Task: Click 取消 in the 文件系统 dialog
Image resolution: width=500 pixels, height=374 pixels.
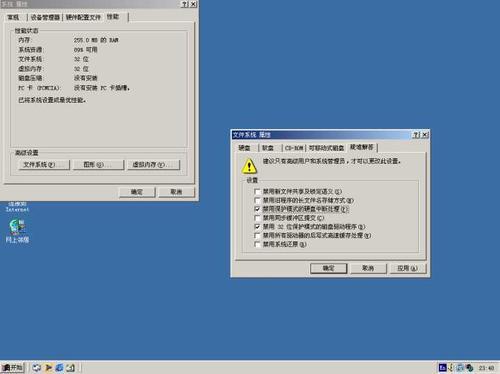Action: click(x=368, y=268)
